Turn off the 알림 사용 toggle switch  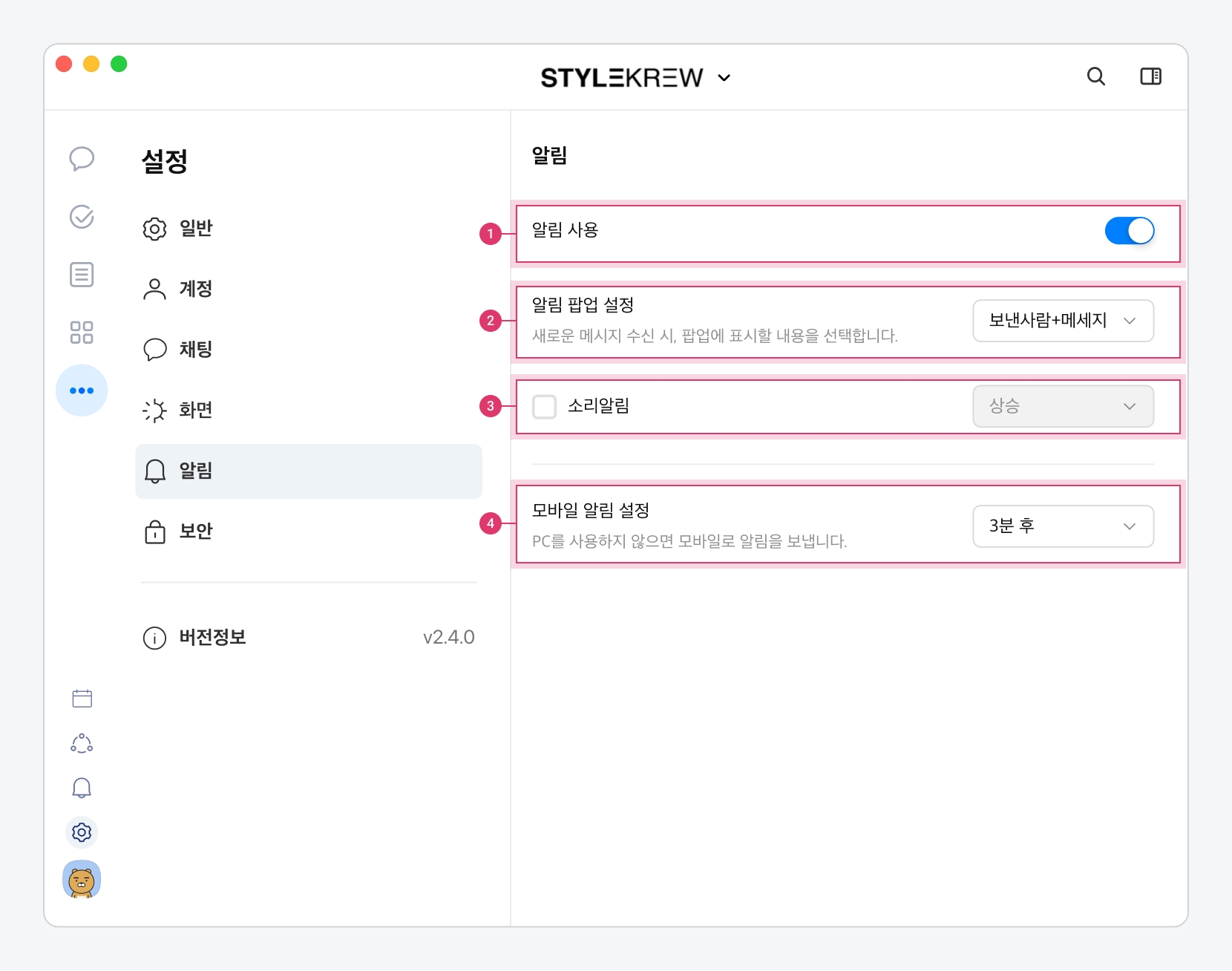click(x=1129, y=231)
